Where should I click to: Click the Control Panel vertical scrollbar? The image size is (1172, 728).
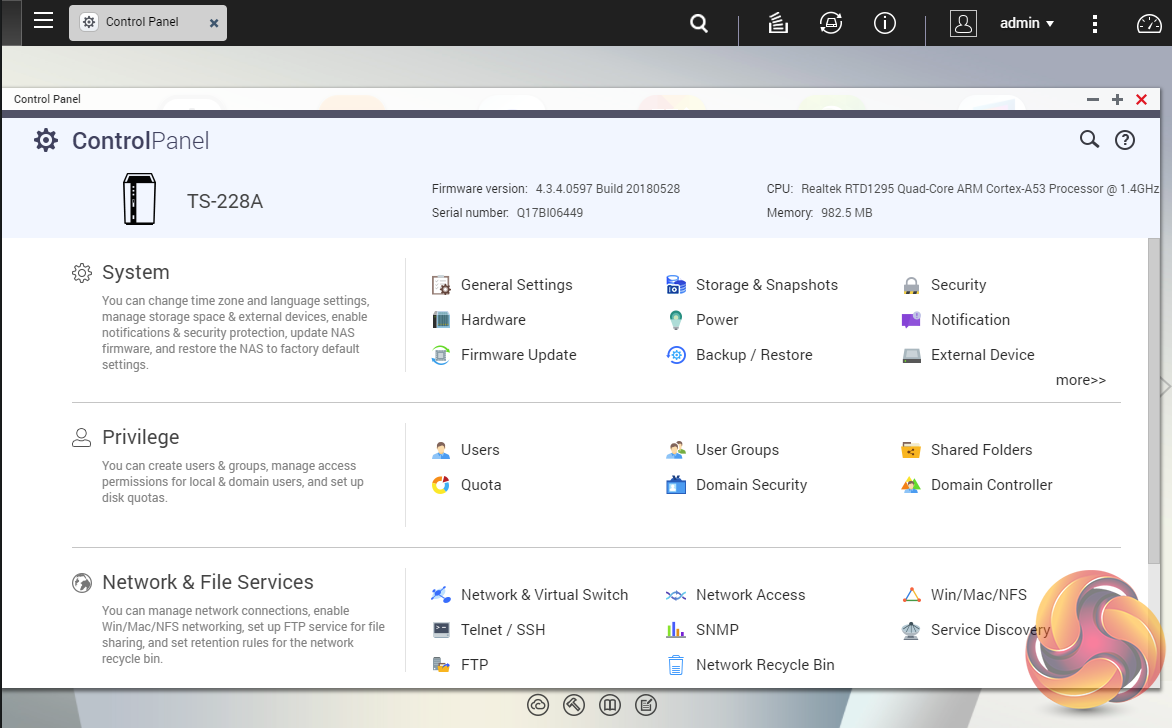pyautogui.click(x=1154, y=400)
